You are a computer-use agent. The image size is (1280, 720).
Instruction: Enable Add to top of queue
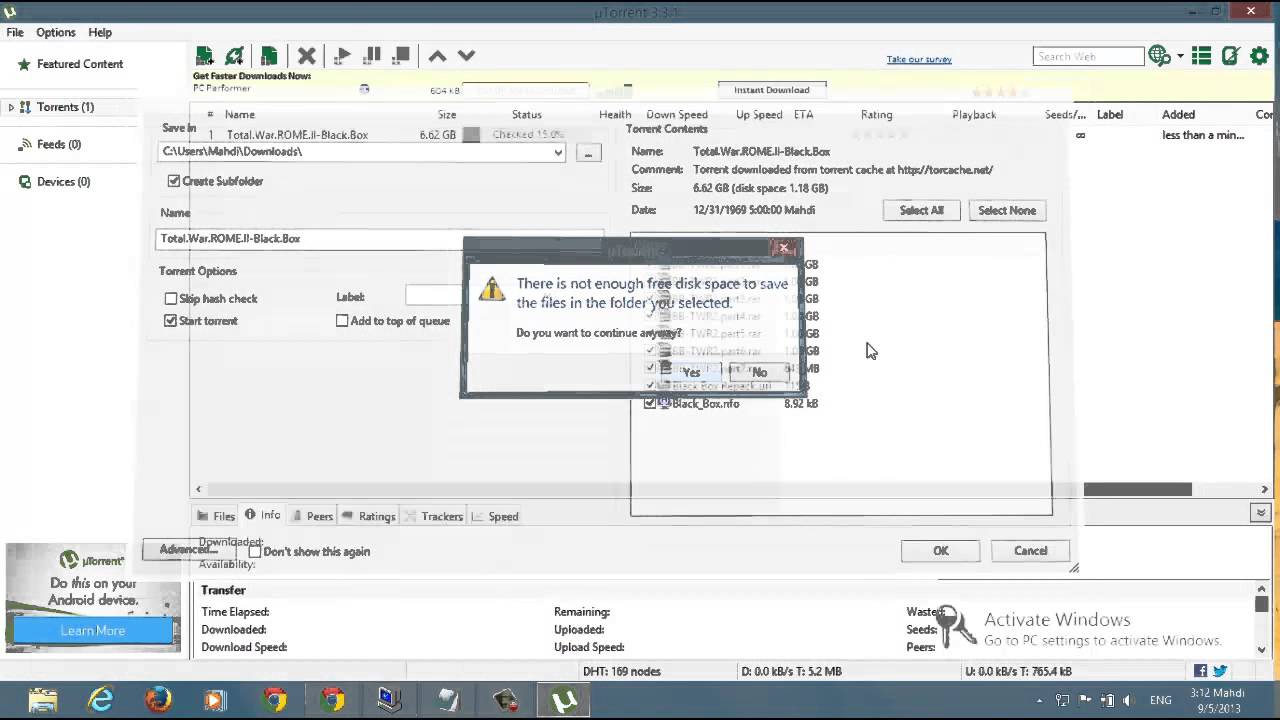pyautogui.click(x=342, y=320)
